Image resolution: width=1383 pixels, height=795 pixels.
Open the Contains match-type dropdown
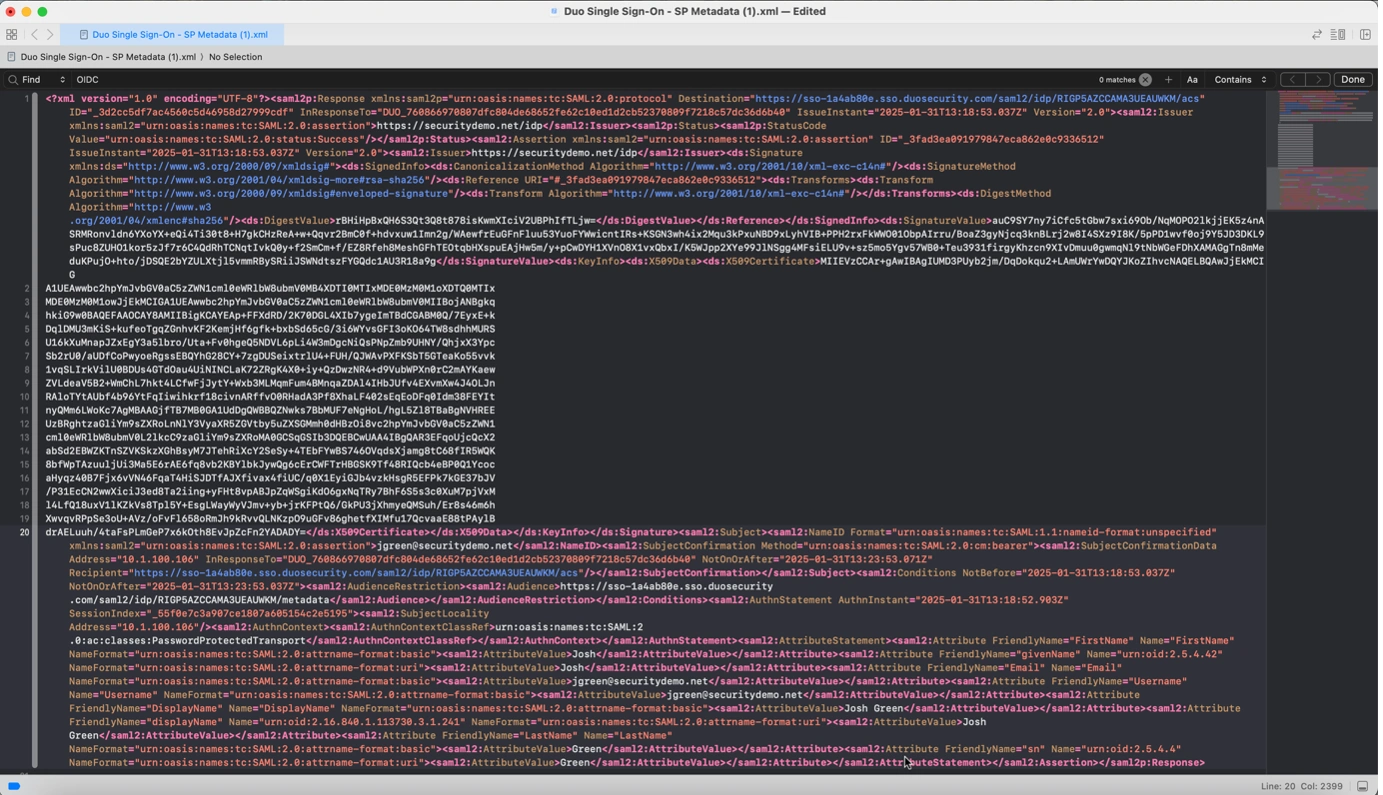(x=1234, y=80)
